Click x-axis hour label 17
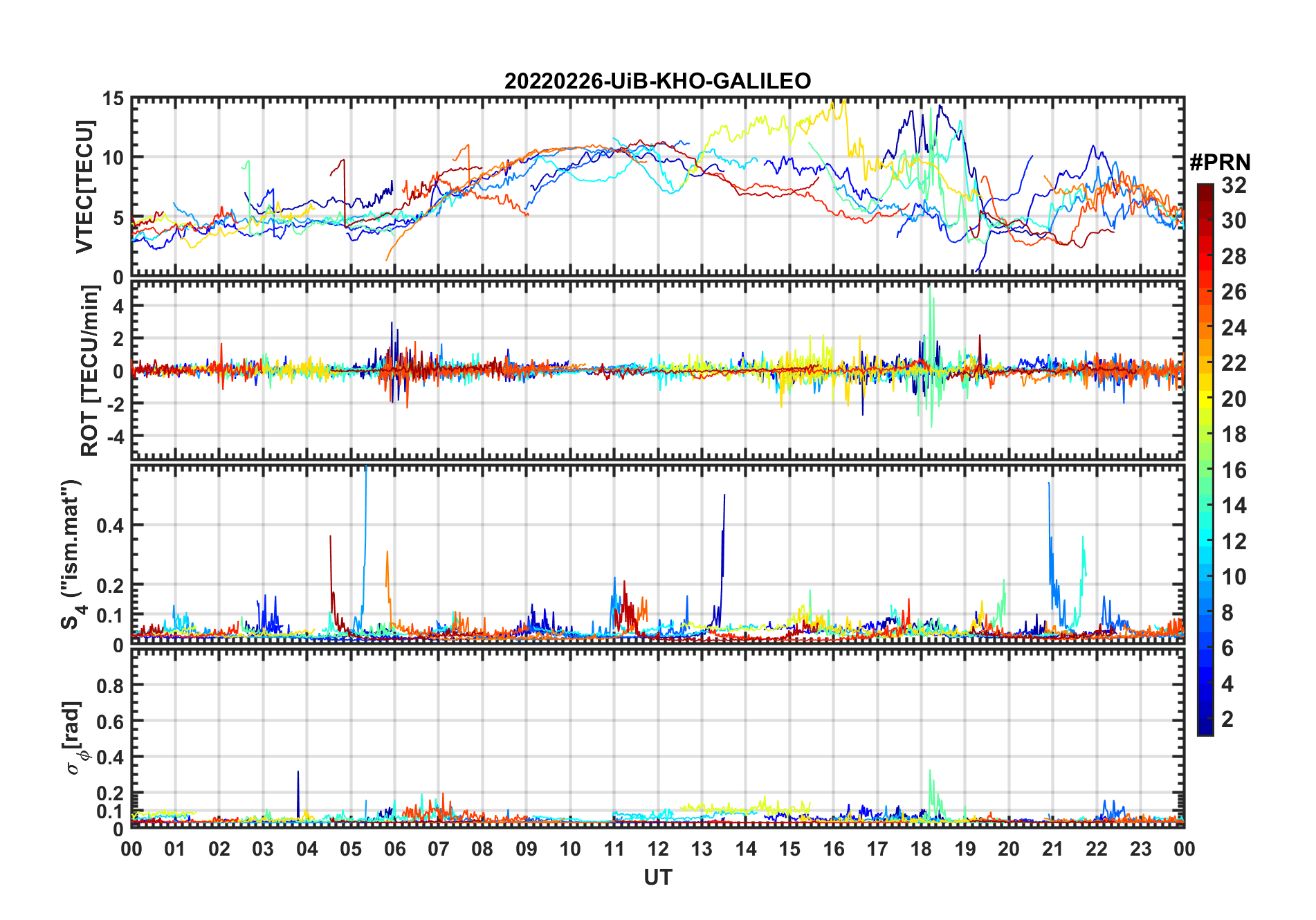Image resolution: width=1316 pixels, height=920 pixels. (877, 849)
